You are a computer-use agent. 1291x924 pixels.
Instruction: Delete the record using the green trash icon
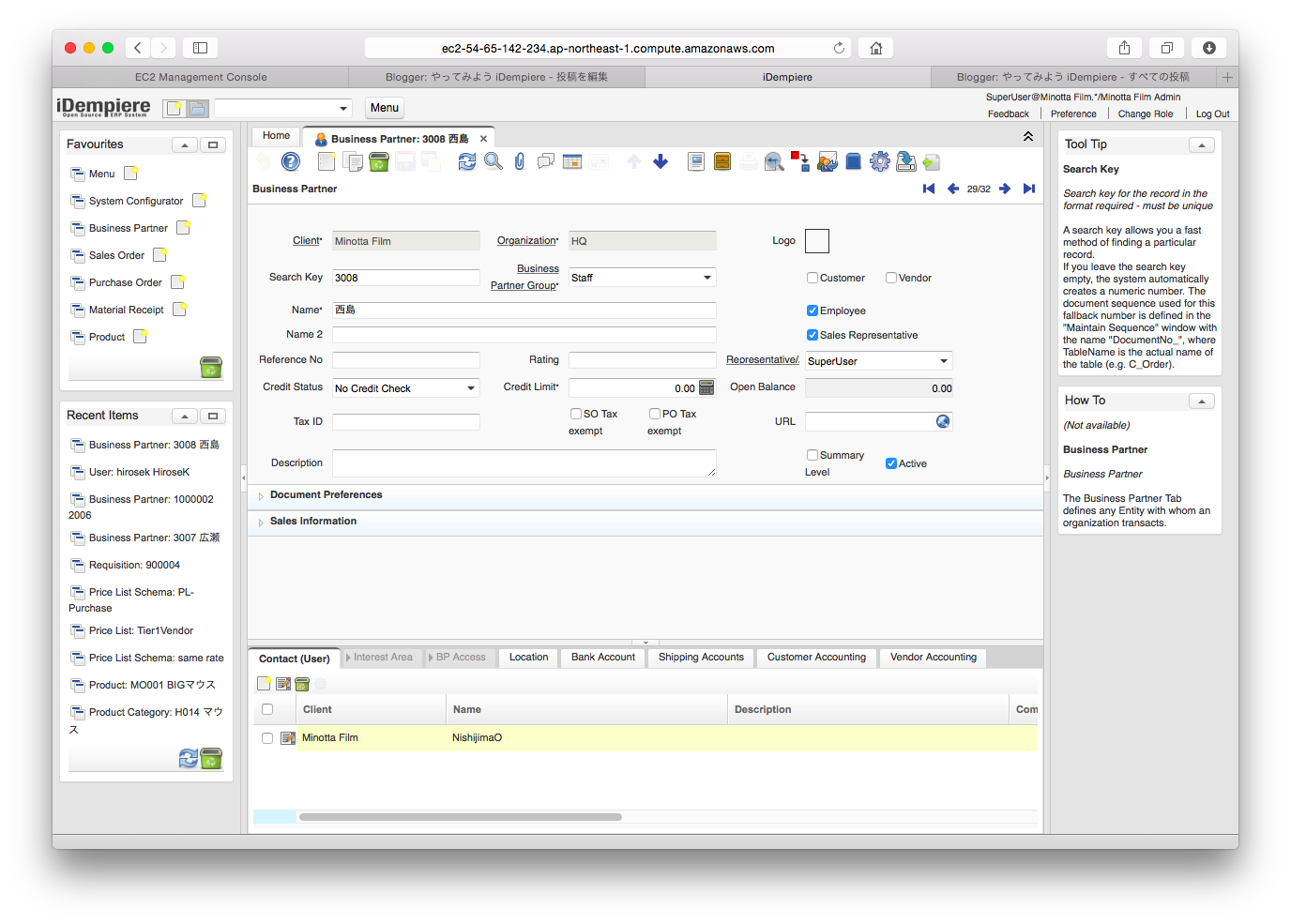tap(378, 162)
